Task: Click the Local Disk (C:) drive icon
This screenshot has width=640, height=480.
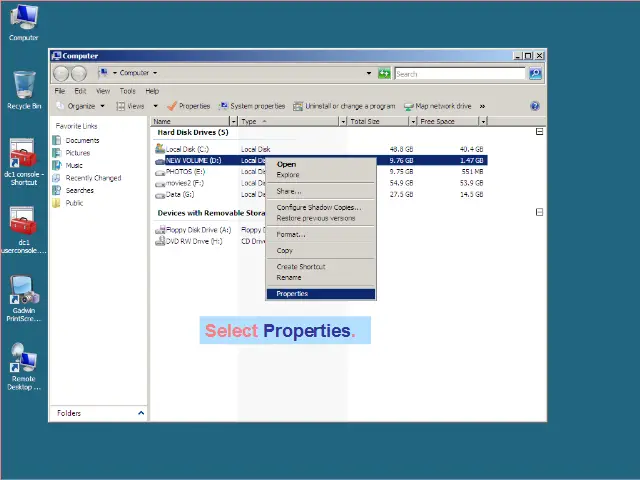Action: [x=160, y=149]
